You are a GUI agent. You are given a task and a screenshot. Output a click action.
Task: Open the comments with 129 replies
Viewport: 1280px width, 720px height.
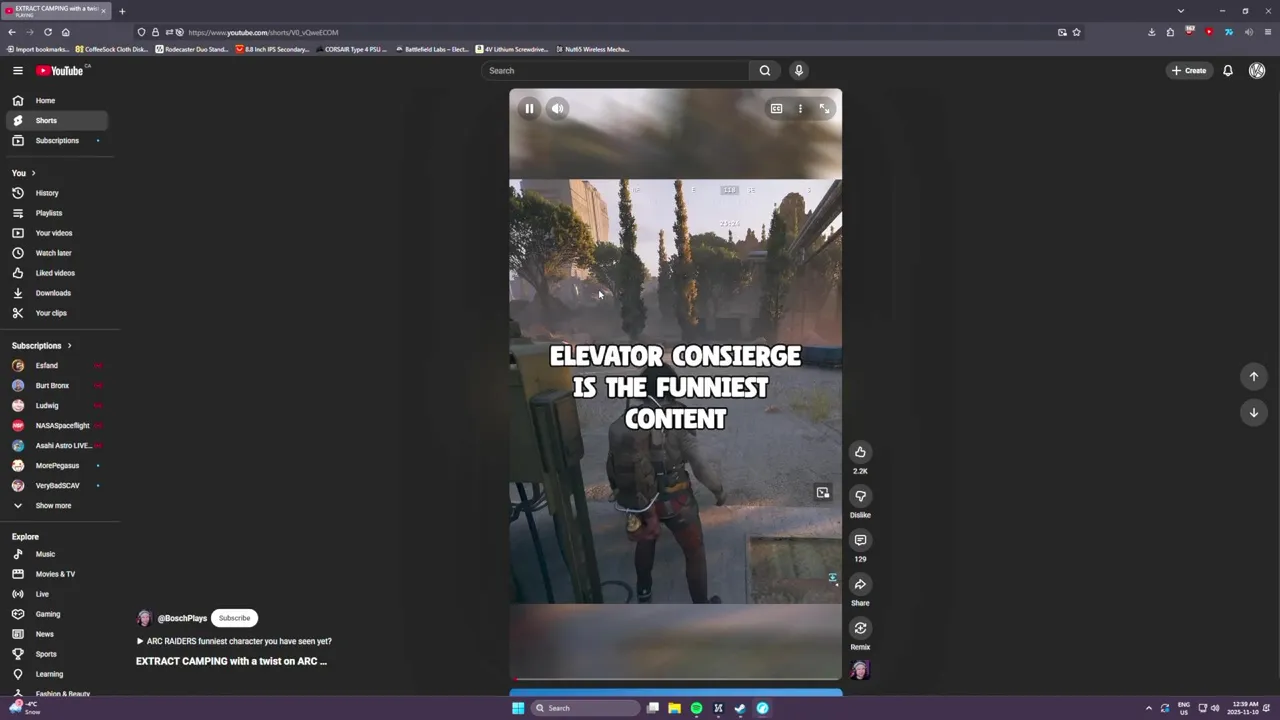click(x=860, y=540)
